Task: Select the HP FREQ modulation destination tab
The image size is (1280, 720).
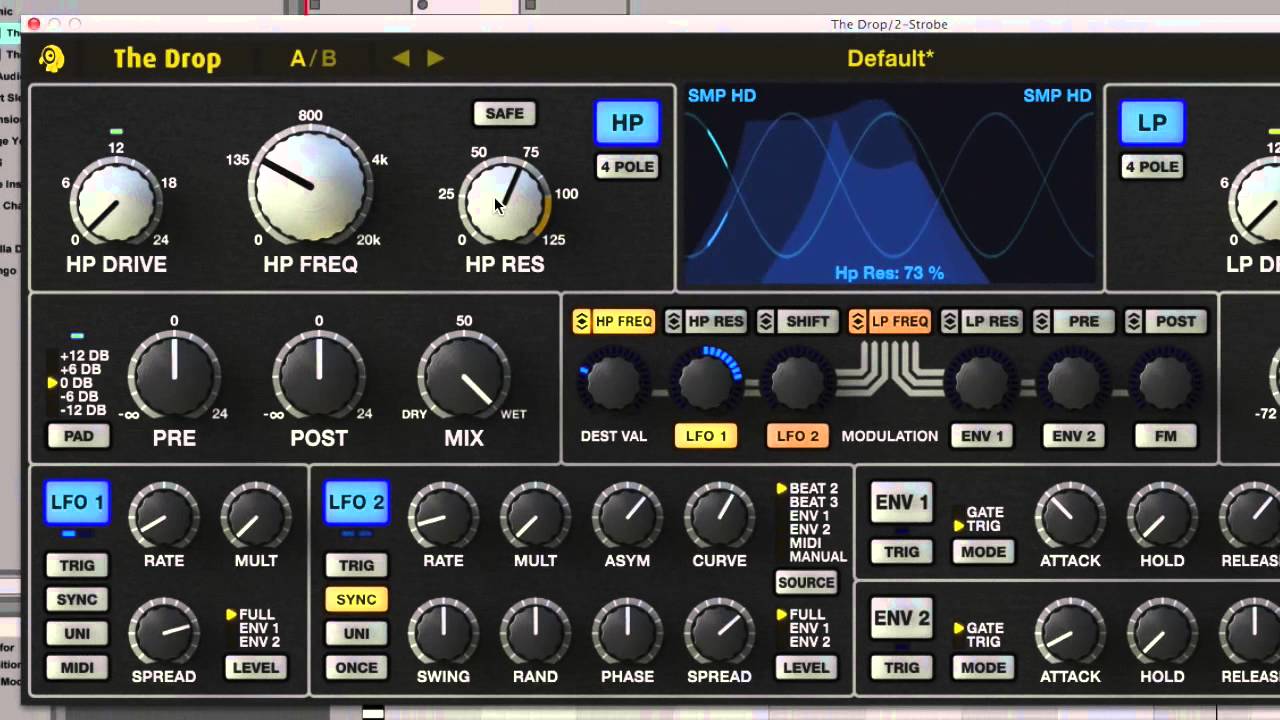Action: pos(624,321)
